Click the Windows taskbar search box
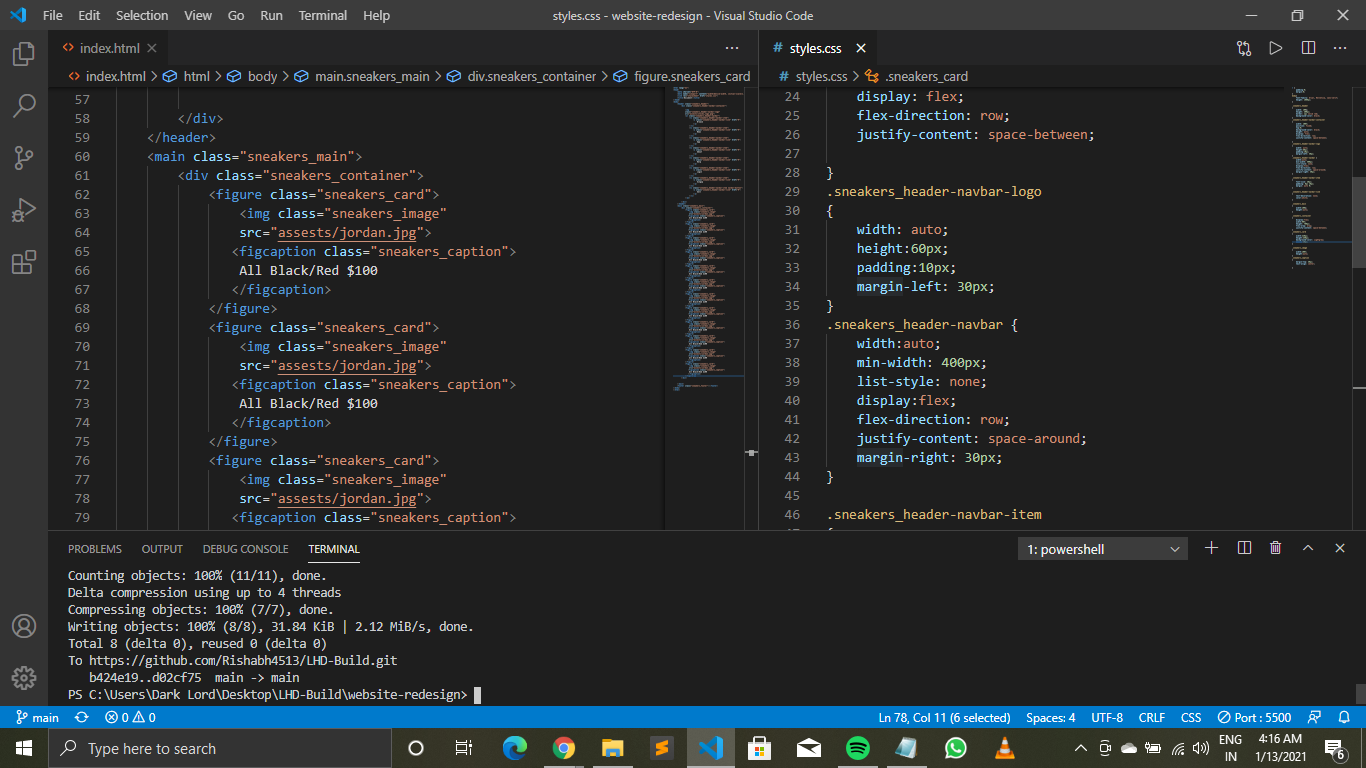The image size is (1366, 768). click(x=220, y=748)
